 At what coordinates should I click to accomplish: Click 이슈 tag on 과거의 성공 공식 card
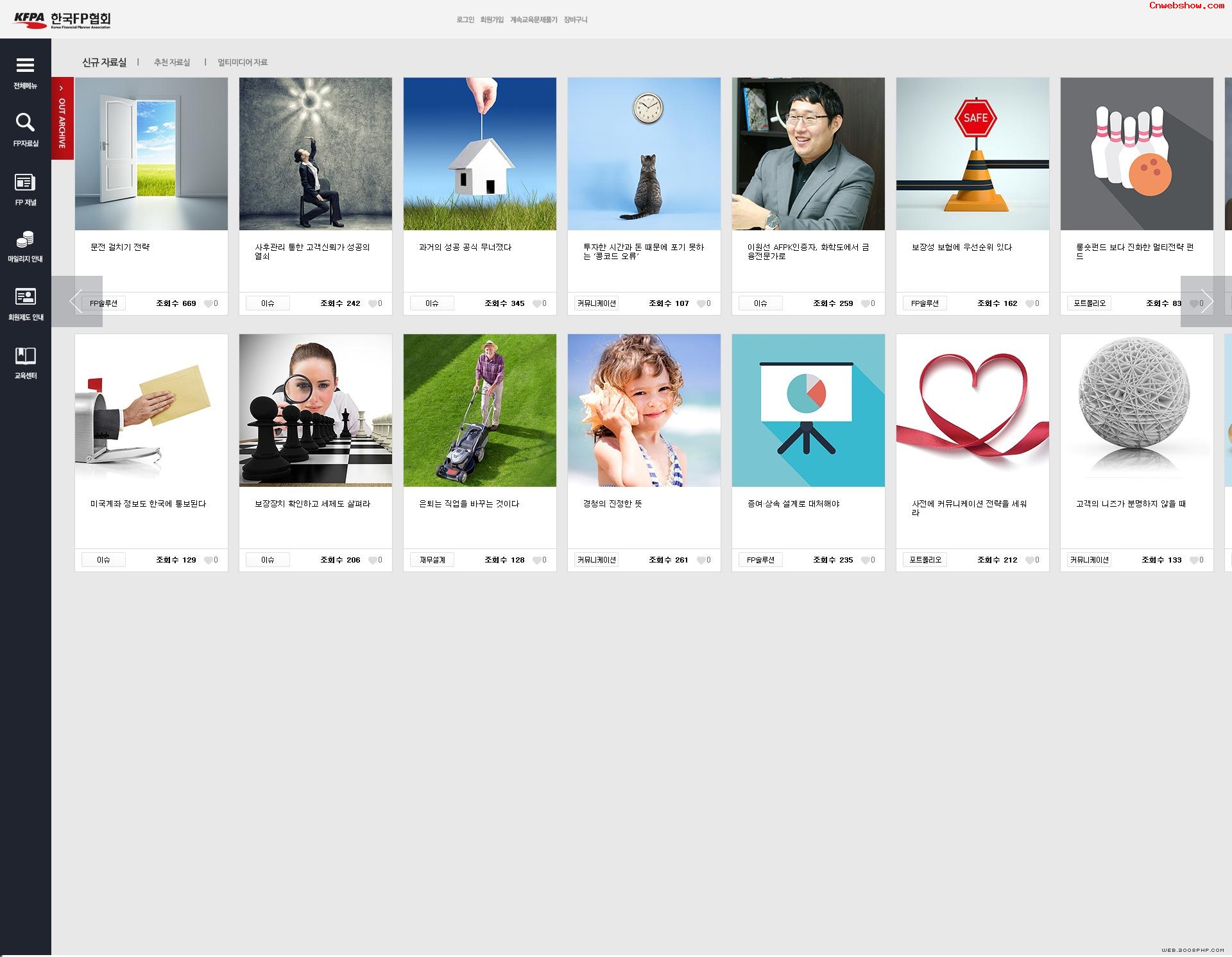432,303
